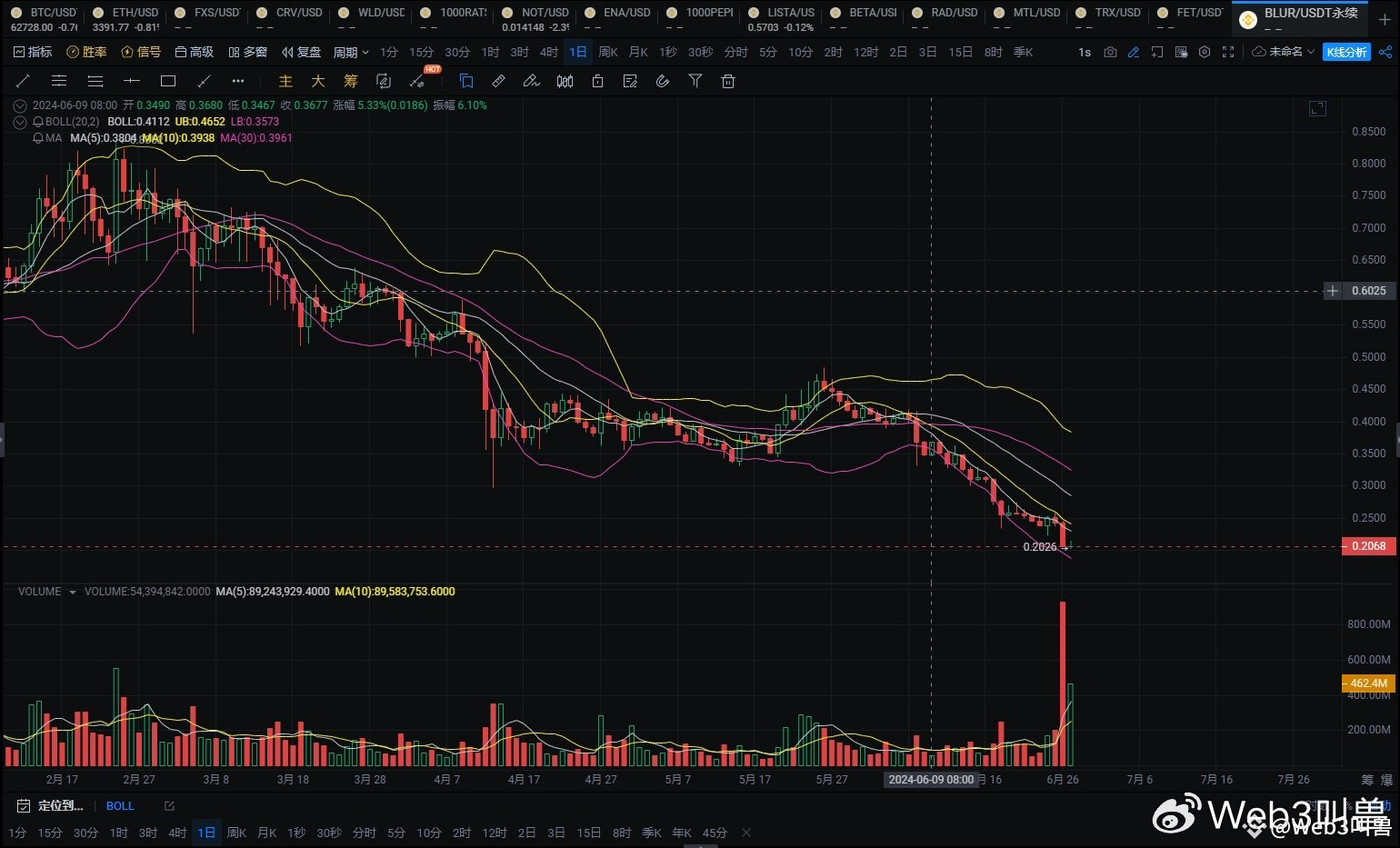1400x848 pixels.
Task: Select 年K timeframe in bottom bar
Action: [x=682, y=833]
